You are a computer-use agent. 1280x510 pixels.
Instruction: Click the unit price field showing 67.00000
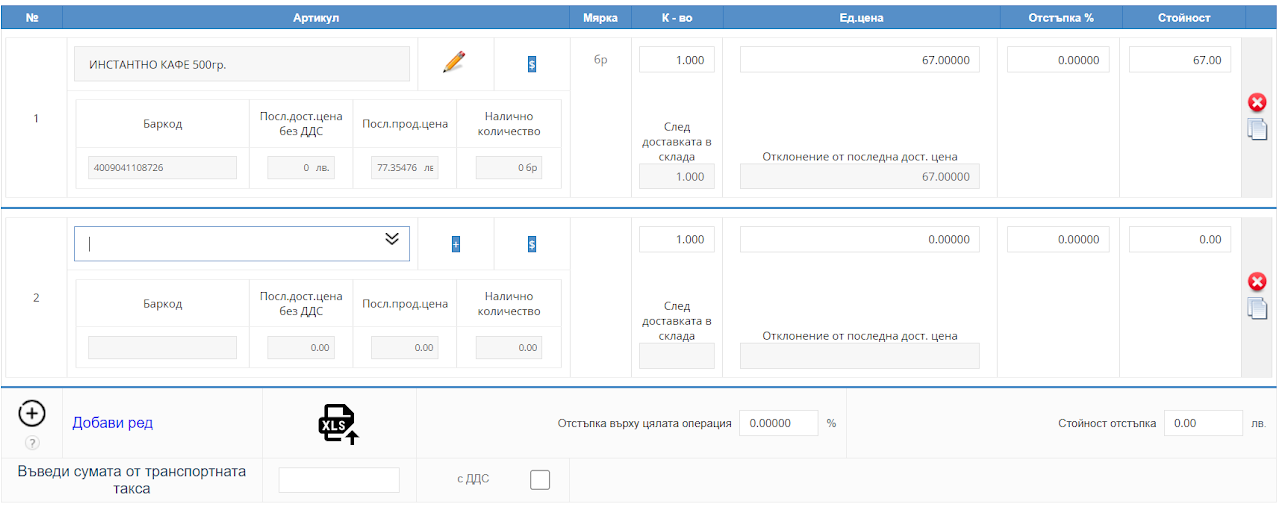[x=860, y=60]
